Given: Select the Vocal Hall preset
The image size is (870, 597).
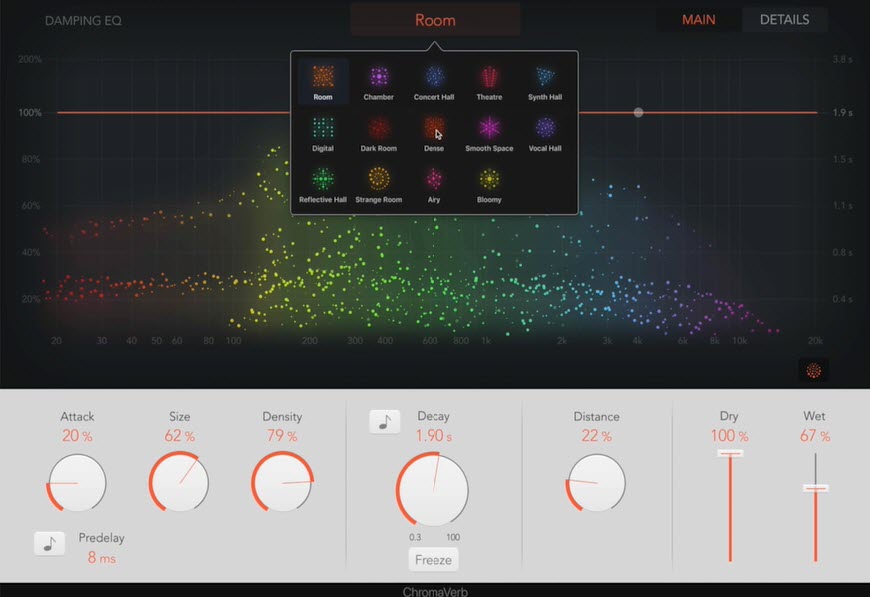Looking at the screenshot, I should (x=544, y=126).
